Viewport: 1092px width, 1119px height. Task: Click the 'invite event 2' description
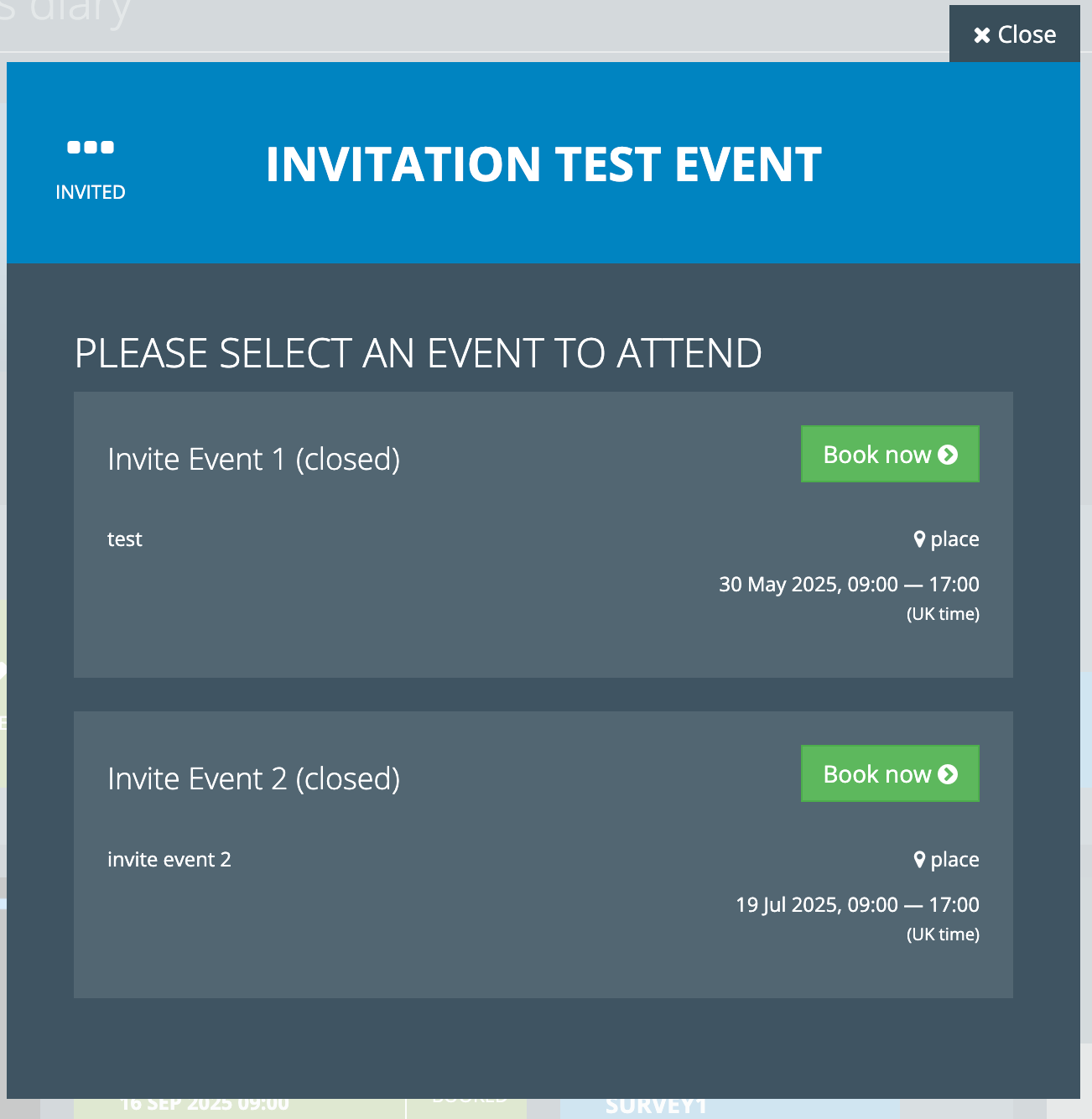coord(169,860)
